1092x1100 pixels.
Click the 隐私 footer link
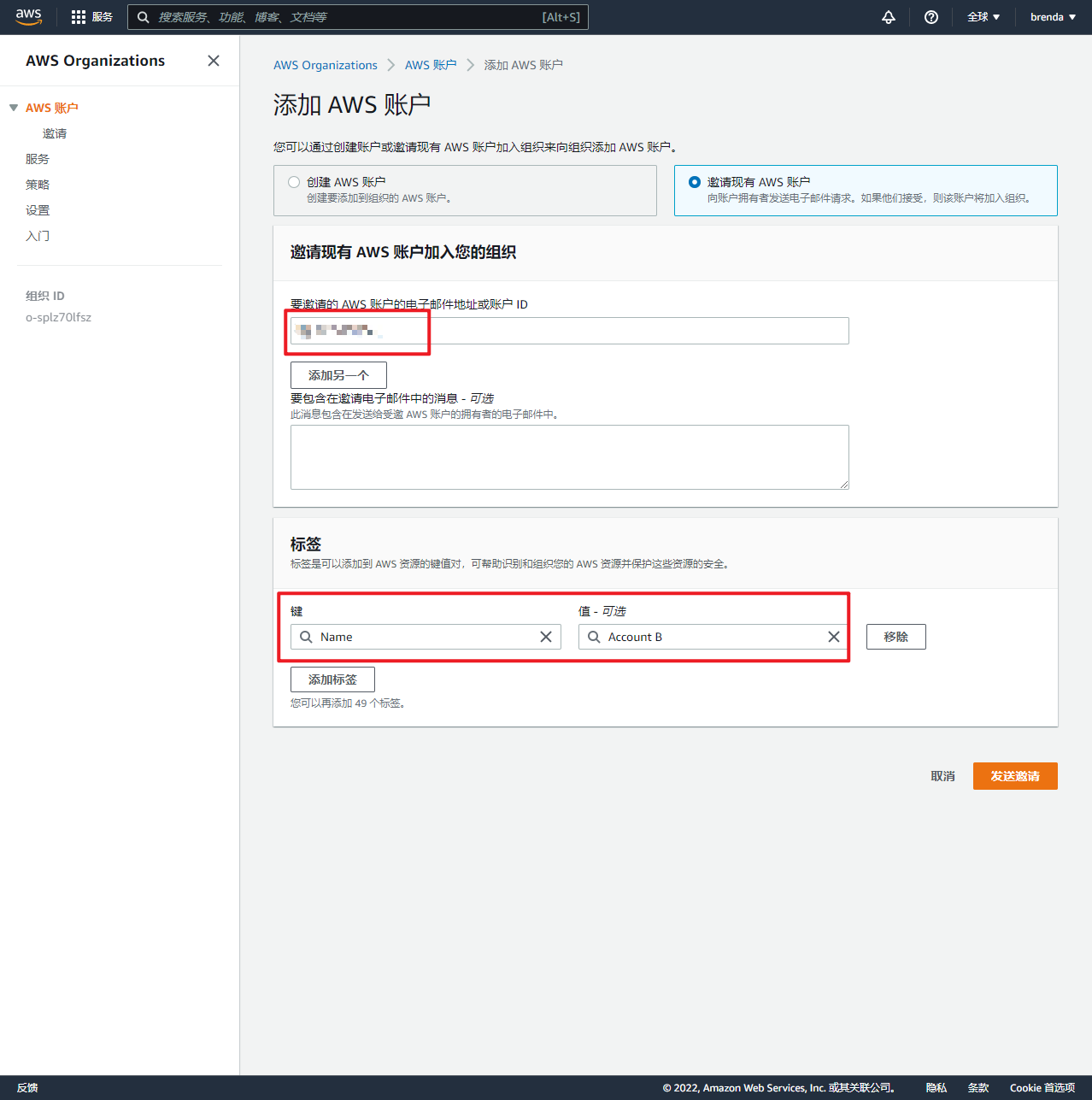tap(936, 1088)
